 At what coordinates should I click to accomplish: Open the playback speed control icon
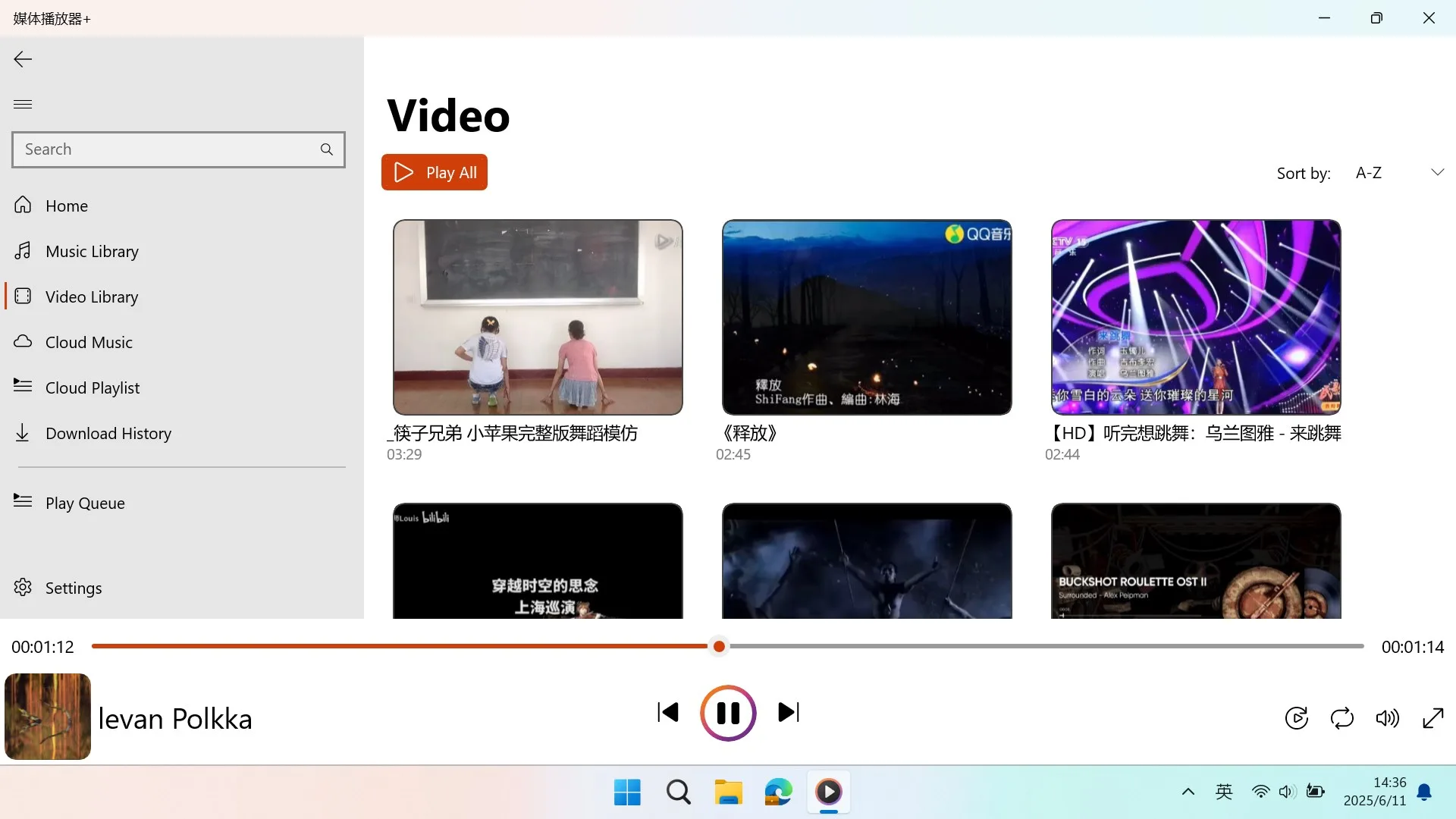coord(1297,717)
